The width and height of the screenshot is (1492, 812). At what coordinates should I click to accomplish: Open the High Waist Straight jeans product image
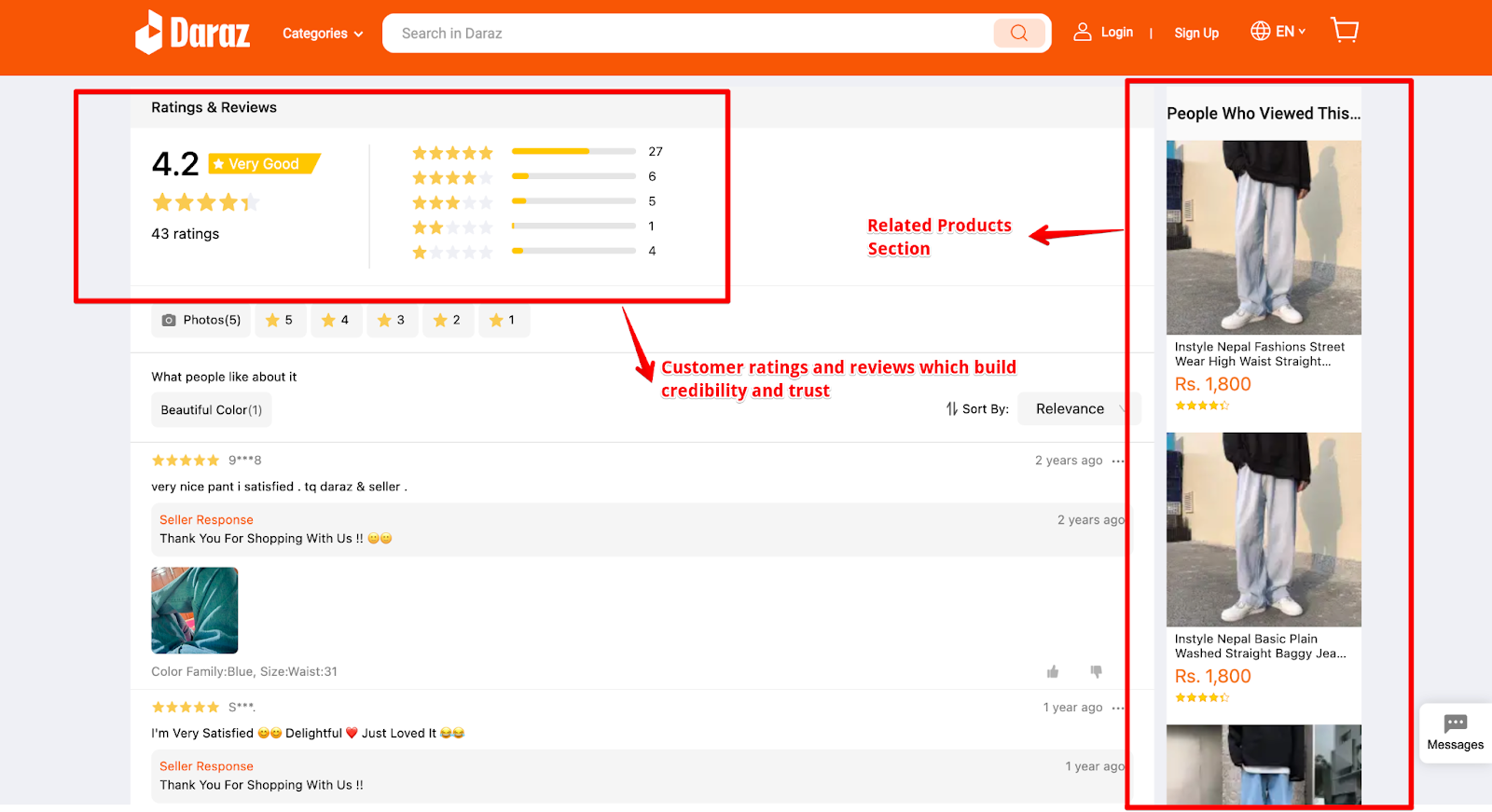click(x=1264, y=238)
